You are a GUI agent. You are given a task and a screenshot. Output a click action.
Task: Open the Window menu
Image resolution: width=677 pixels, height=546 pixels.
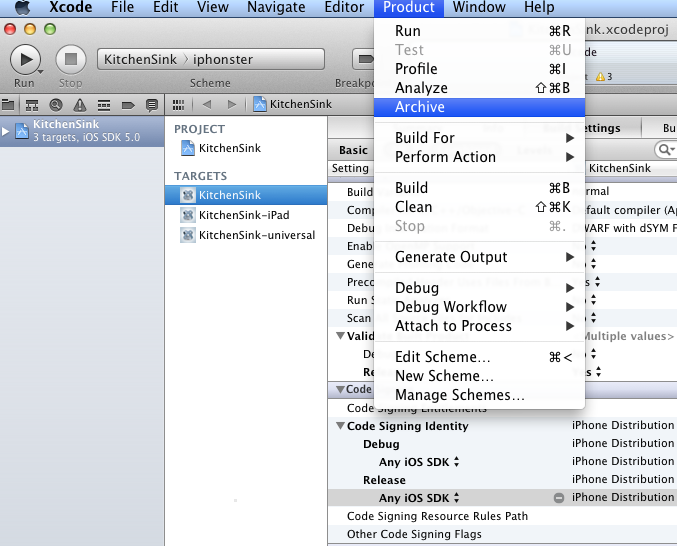point(479,7)
